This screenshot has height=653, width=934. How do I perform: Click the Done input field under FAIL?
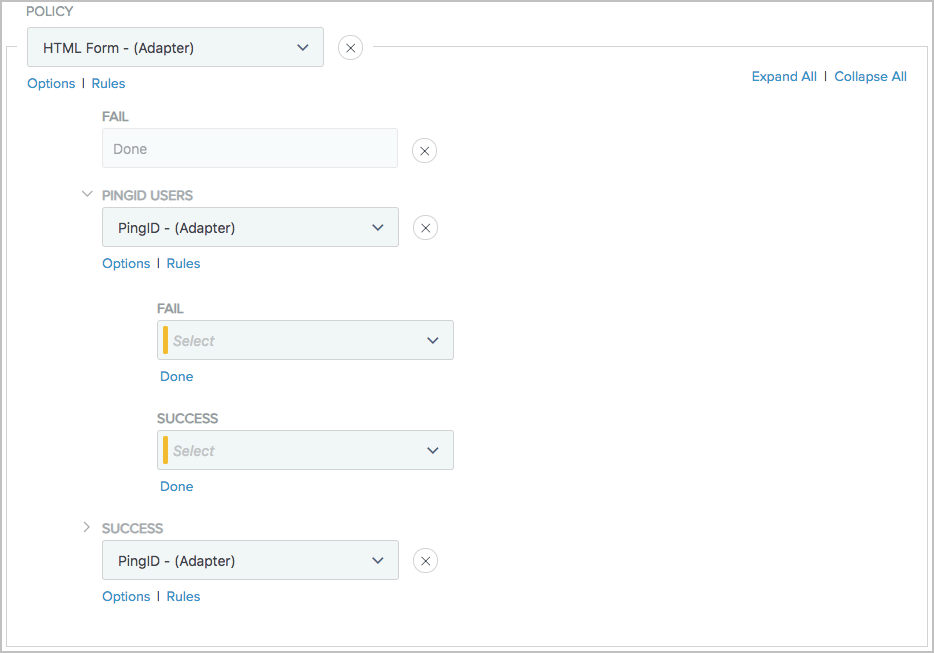(250, 148)
